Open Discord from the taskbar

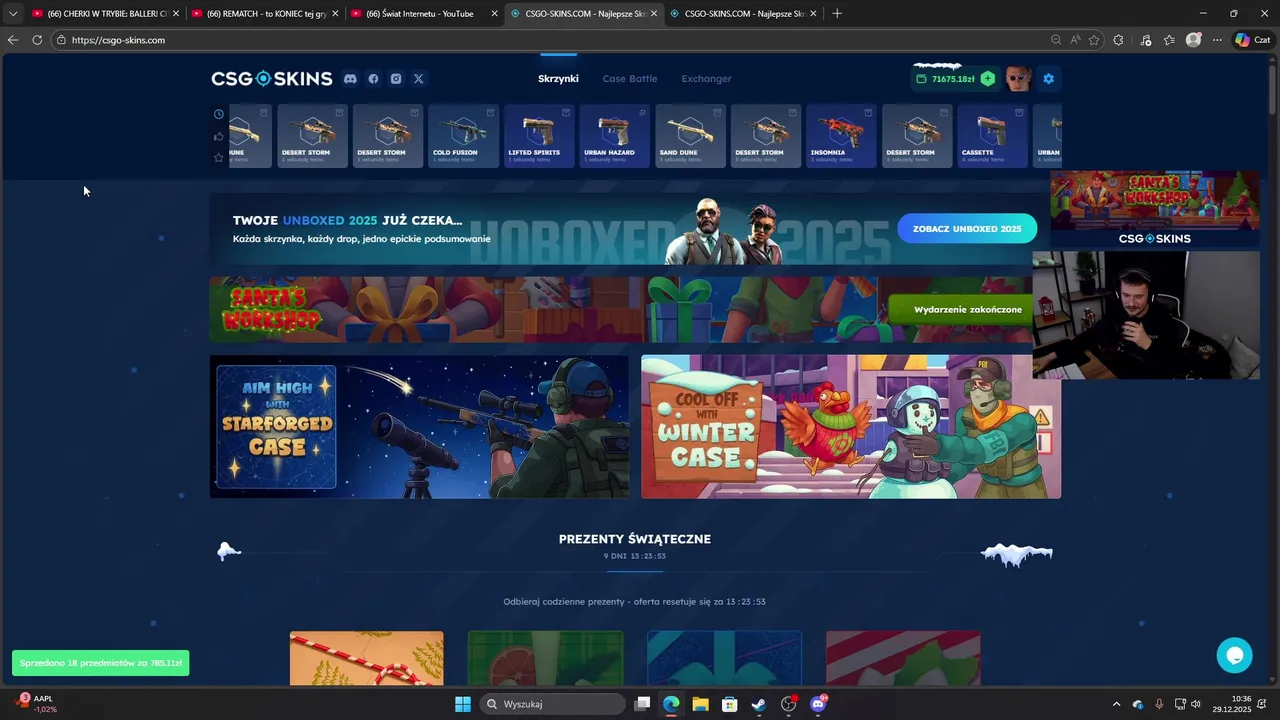click(818, 704)
